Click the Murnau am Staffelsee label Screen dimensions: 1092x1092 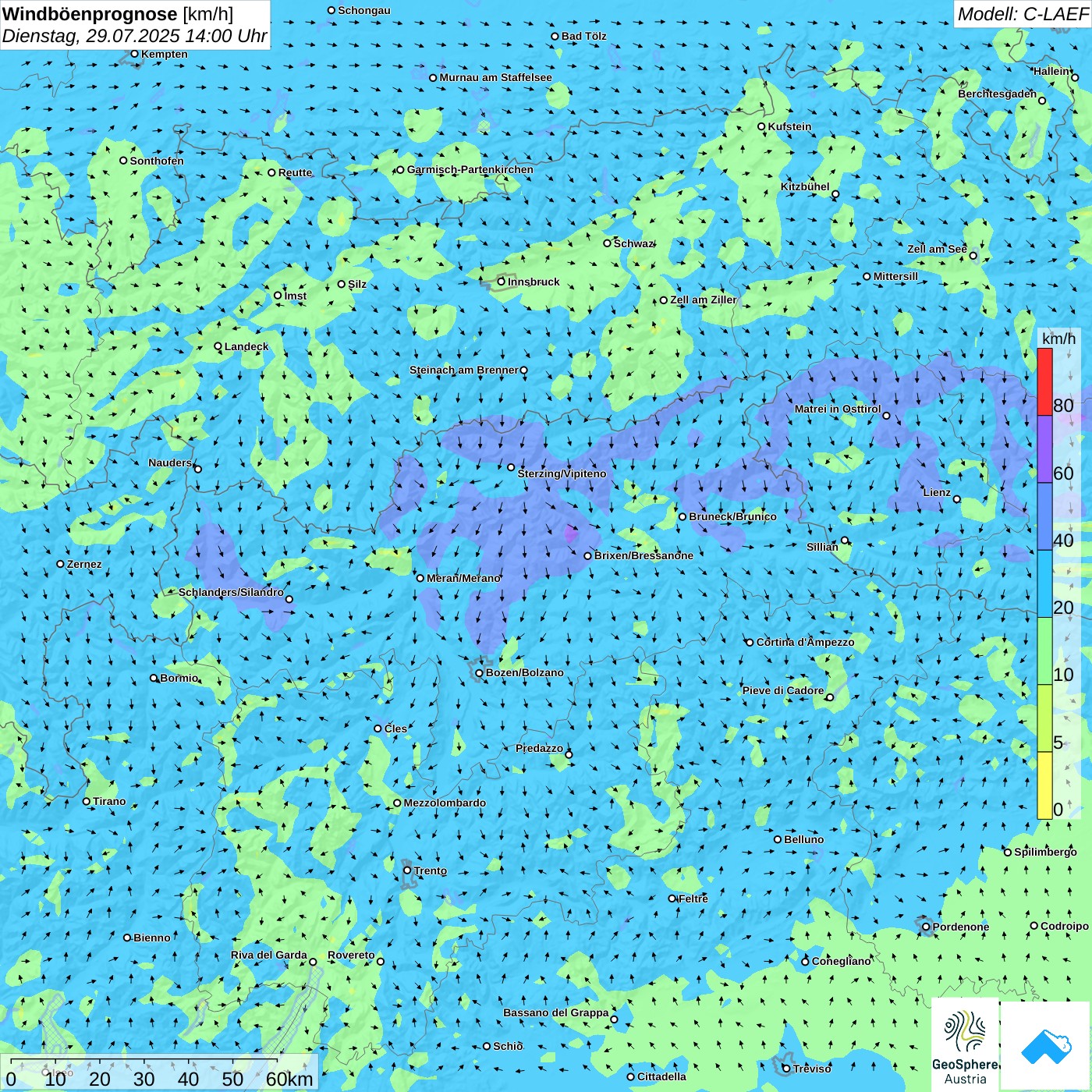coord(495,77)
